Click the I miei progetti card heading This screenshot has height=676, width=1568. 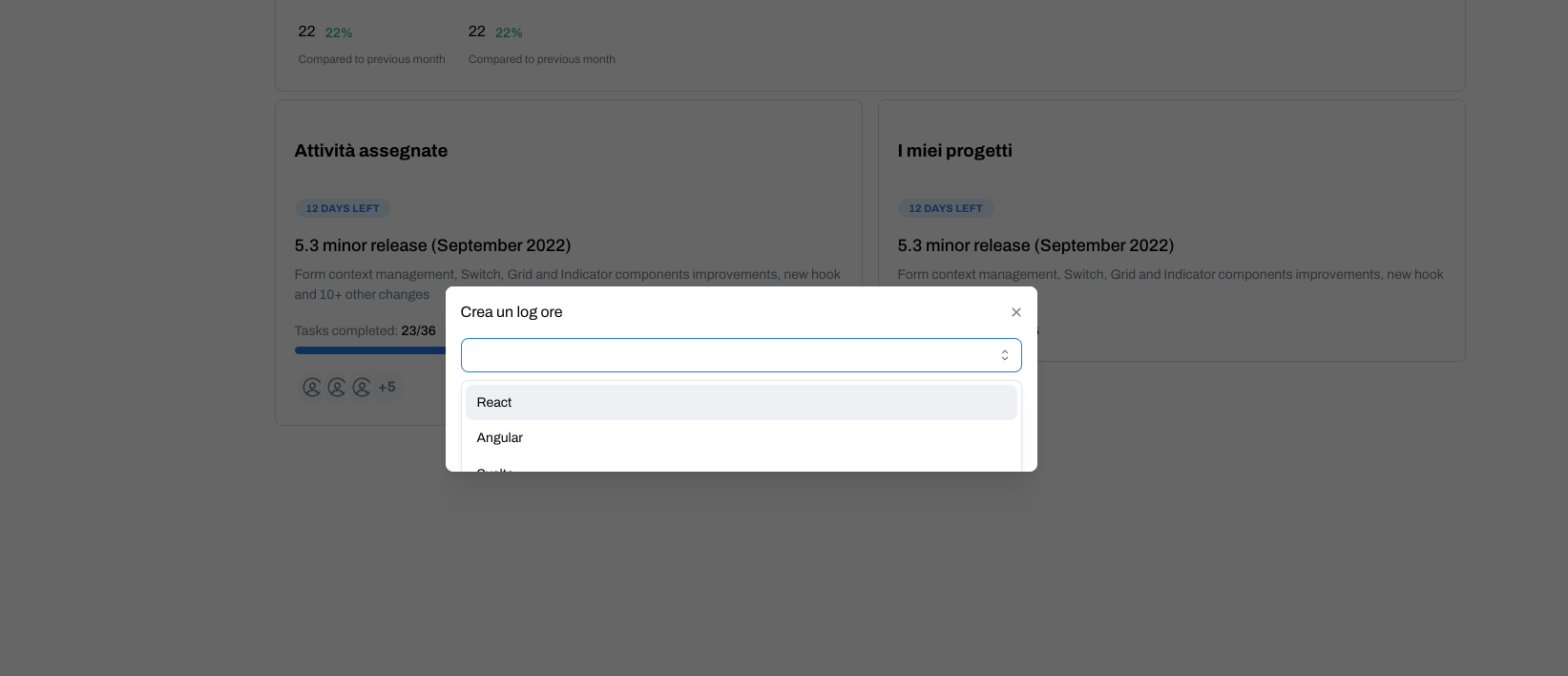(954, 150)
